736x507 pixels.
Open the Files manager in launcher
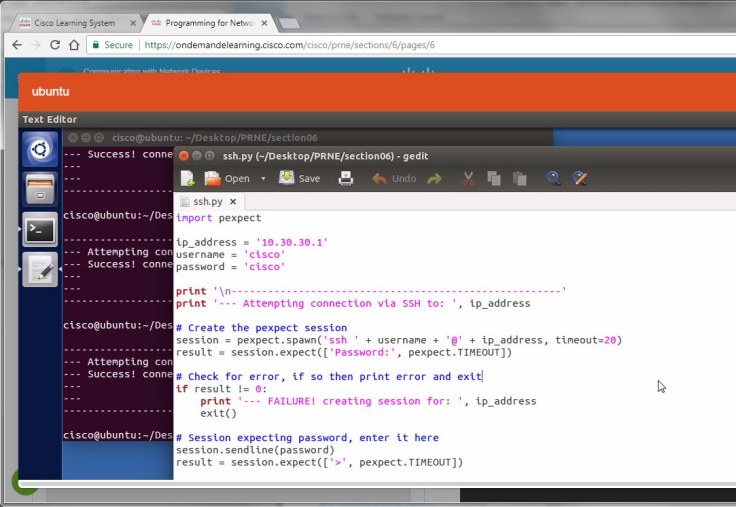point(40,188)
